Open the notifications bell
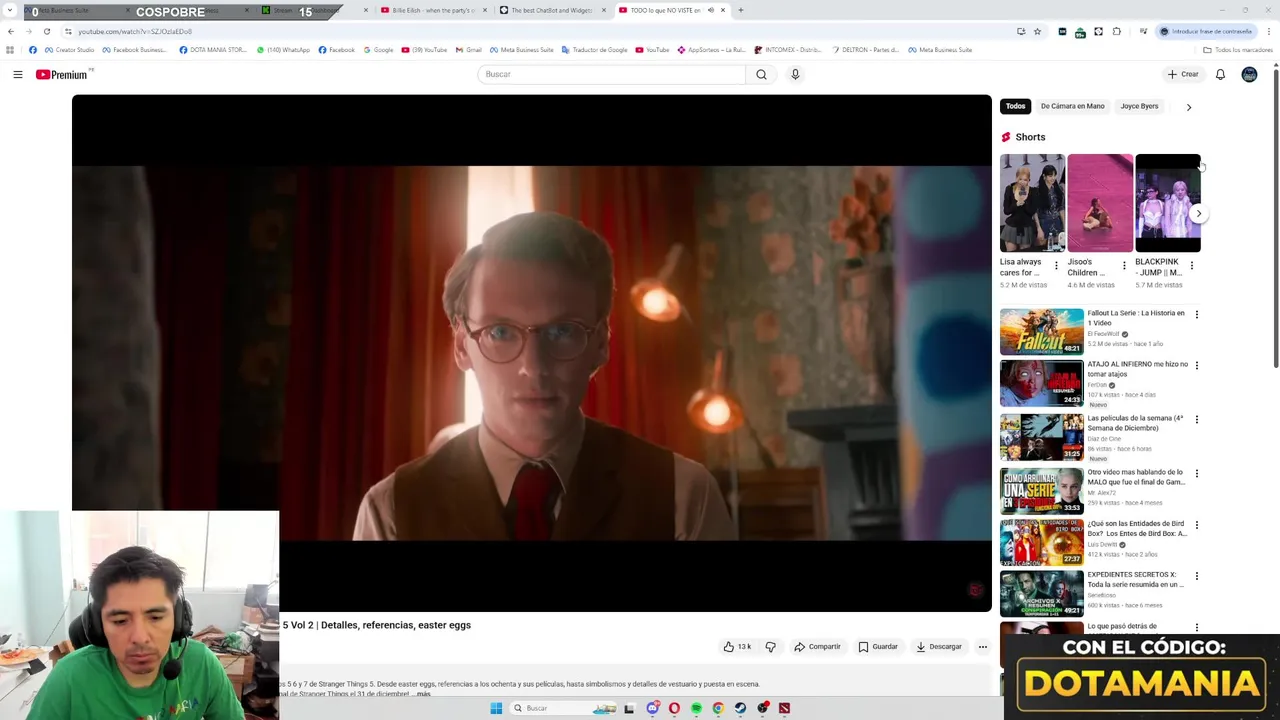The image size is (1280, 720). point(1220,74)
